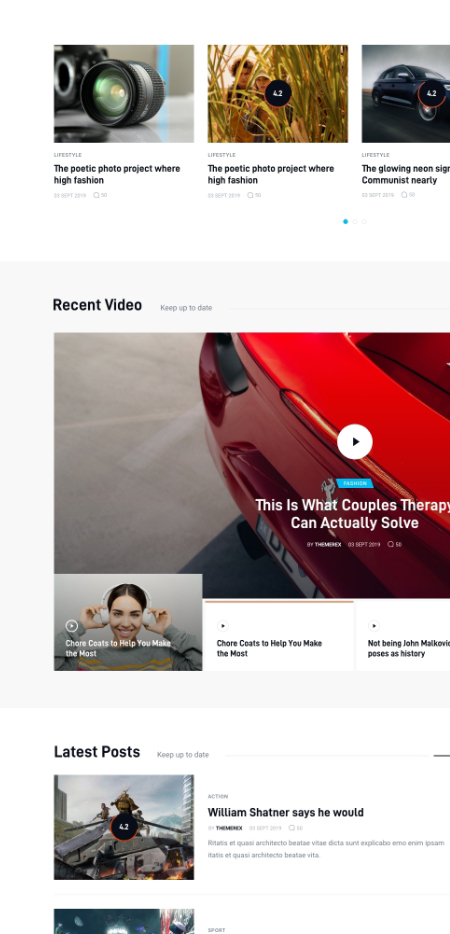Open LIFESTYLE category above the camera lens post

point(67,155)
